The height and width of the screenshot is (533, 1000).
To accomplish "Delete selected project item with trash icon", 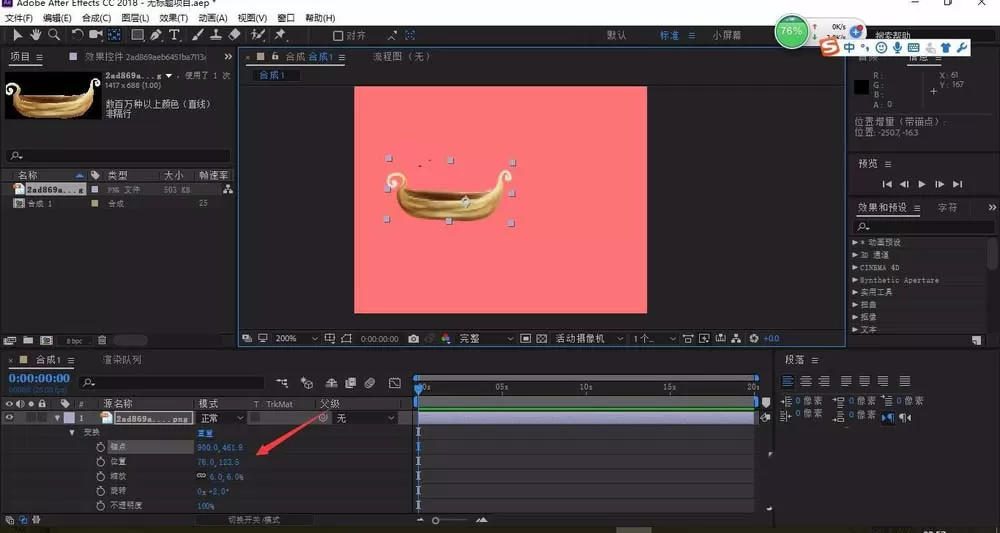I will pos(102,340).
